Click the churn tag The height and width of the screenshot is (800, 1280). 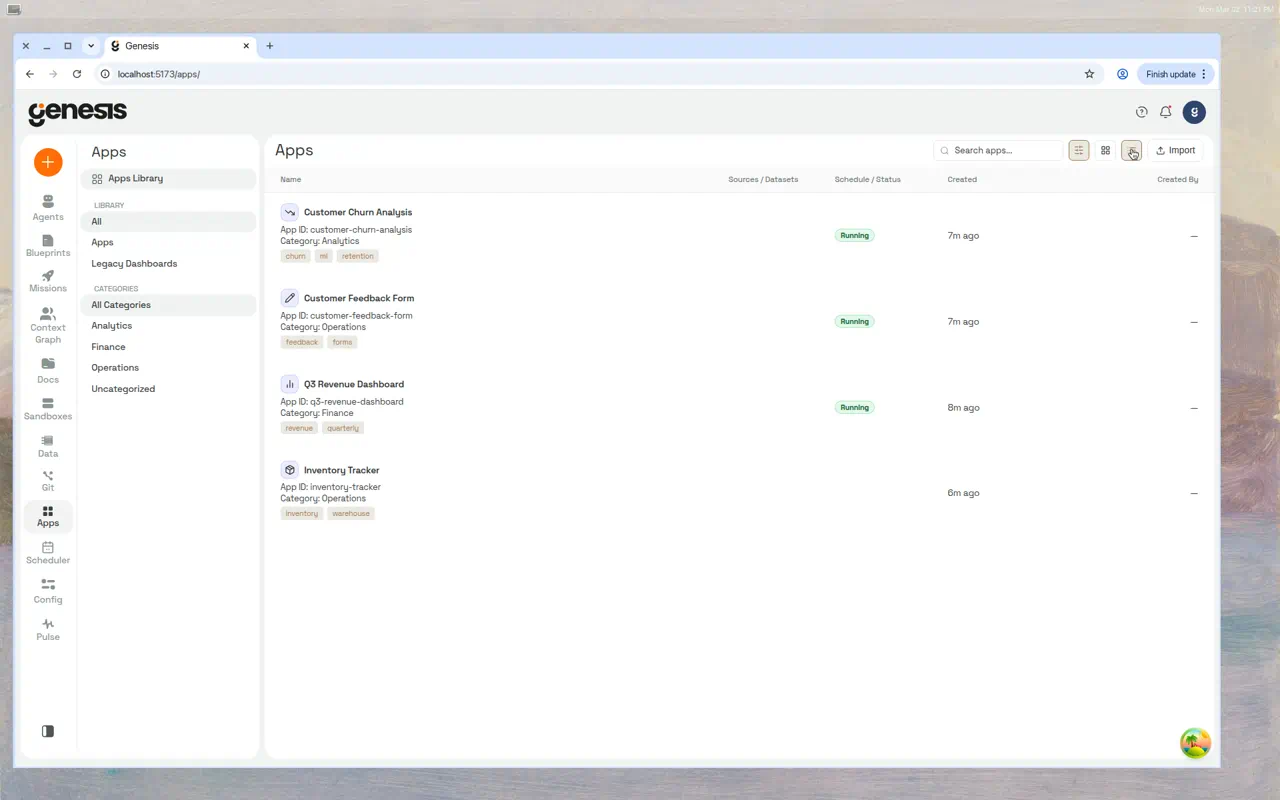click(296, 256)
